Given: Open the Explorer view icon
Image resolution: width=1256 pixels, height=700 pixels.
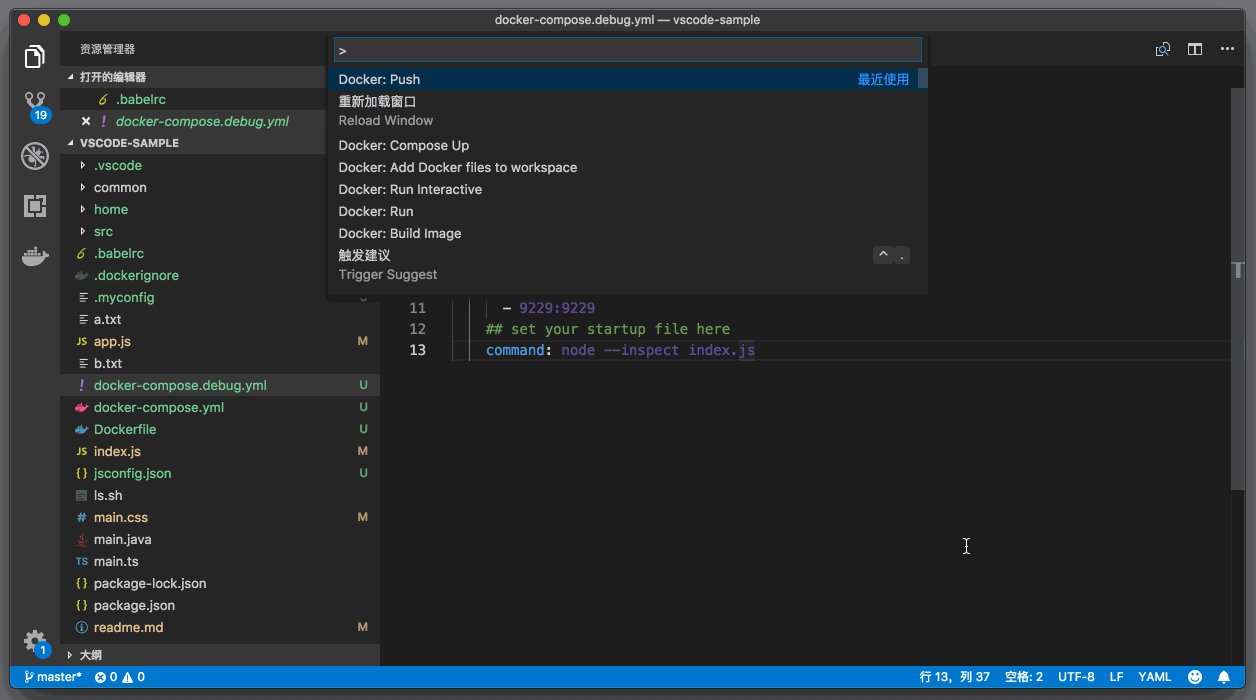Looking at the screenshot, I should tap(35, 56).
